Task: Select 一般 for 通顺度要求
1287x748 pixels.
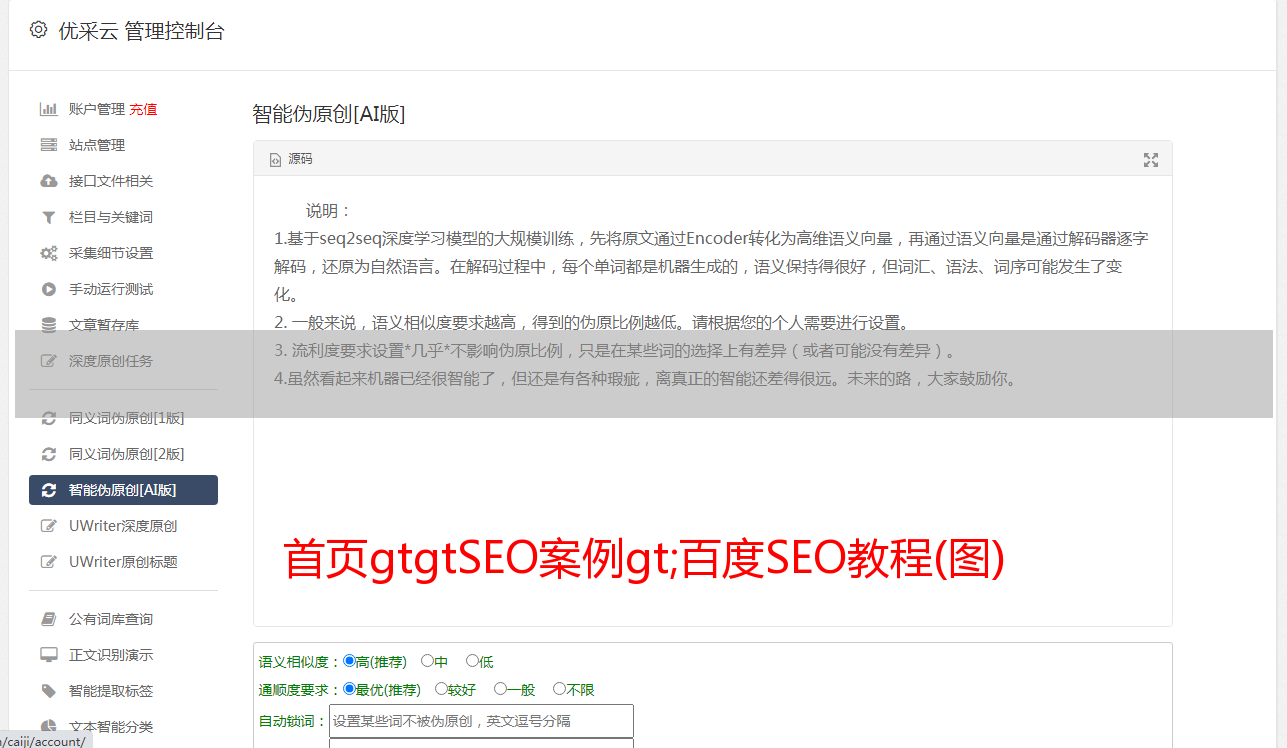Action: [500, 689]
